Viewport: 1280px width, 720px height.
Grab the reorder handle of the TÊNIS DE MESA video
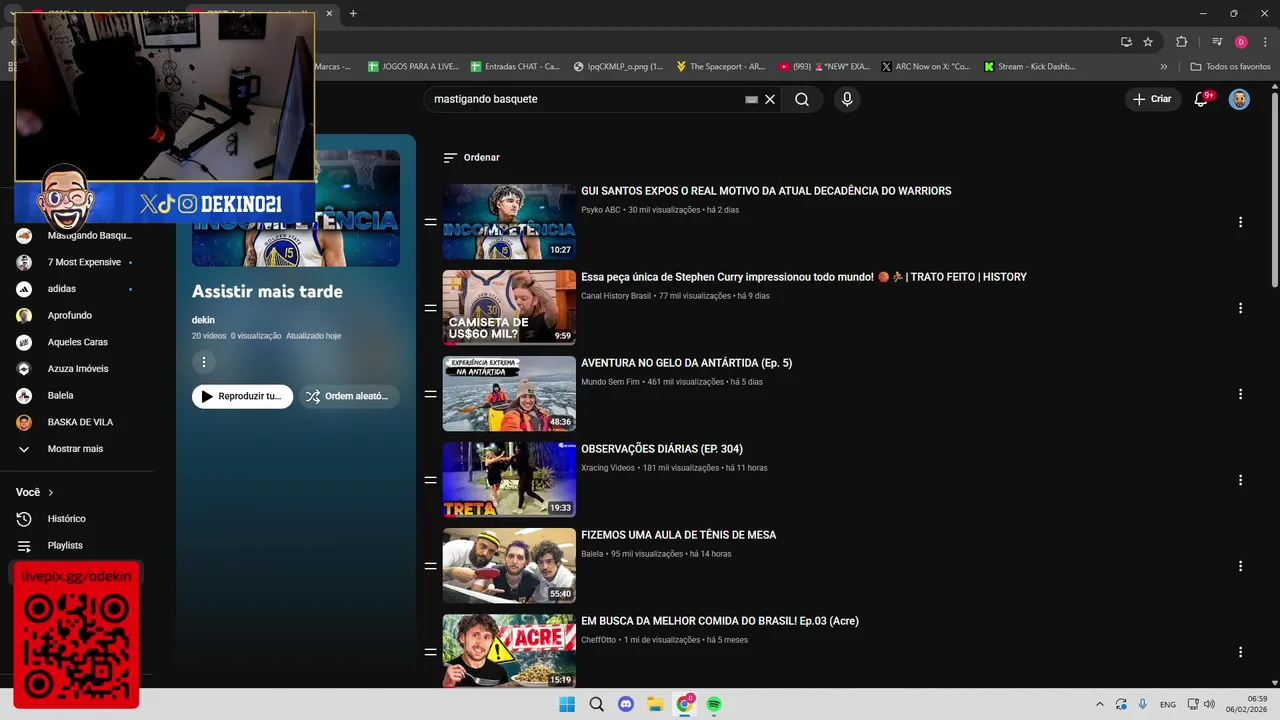[x=430, y=566]
